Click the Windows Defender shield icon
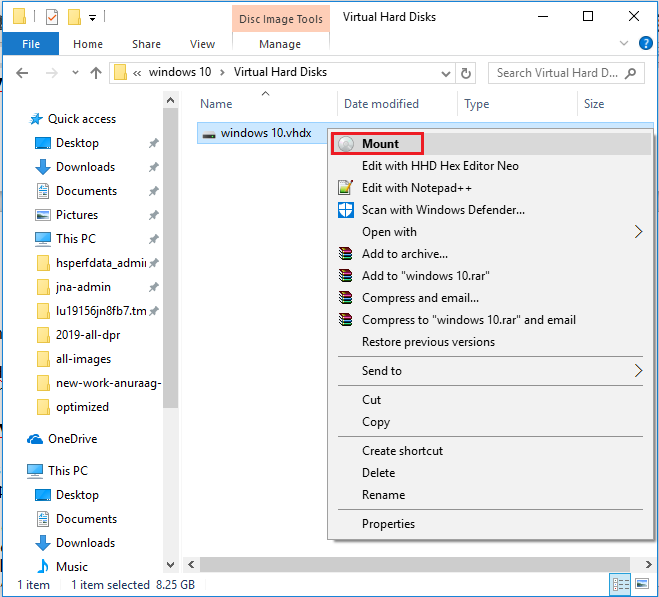Viewport: 659px width, 597px height. click(345, 210)
